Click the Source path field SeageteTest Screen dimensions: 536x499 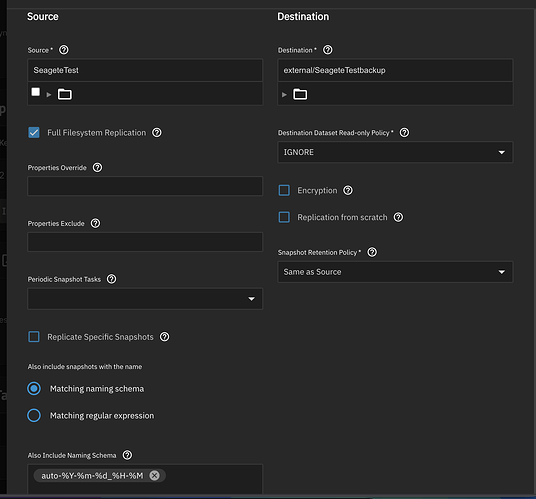(x=145, y=70)
